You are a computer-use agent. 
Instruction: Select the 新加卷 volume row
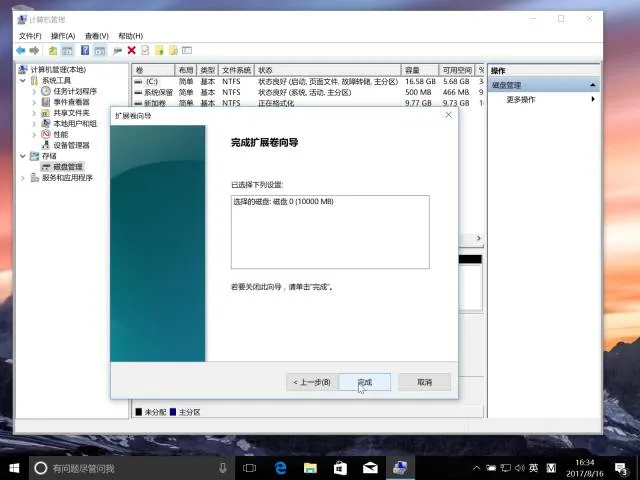[308, 103]
